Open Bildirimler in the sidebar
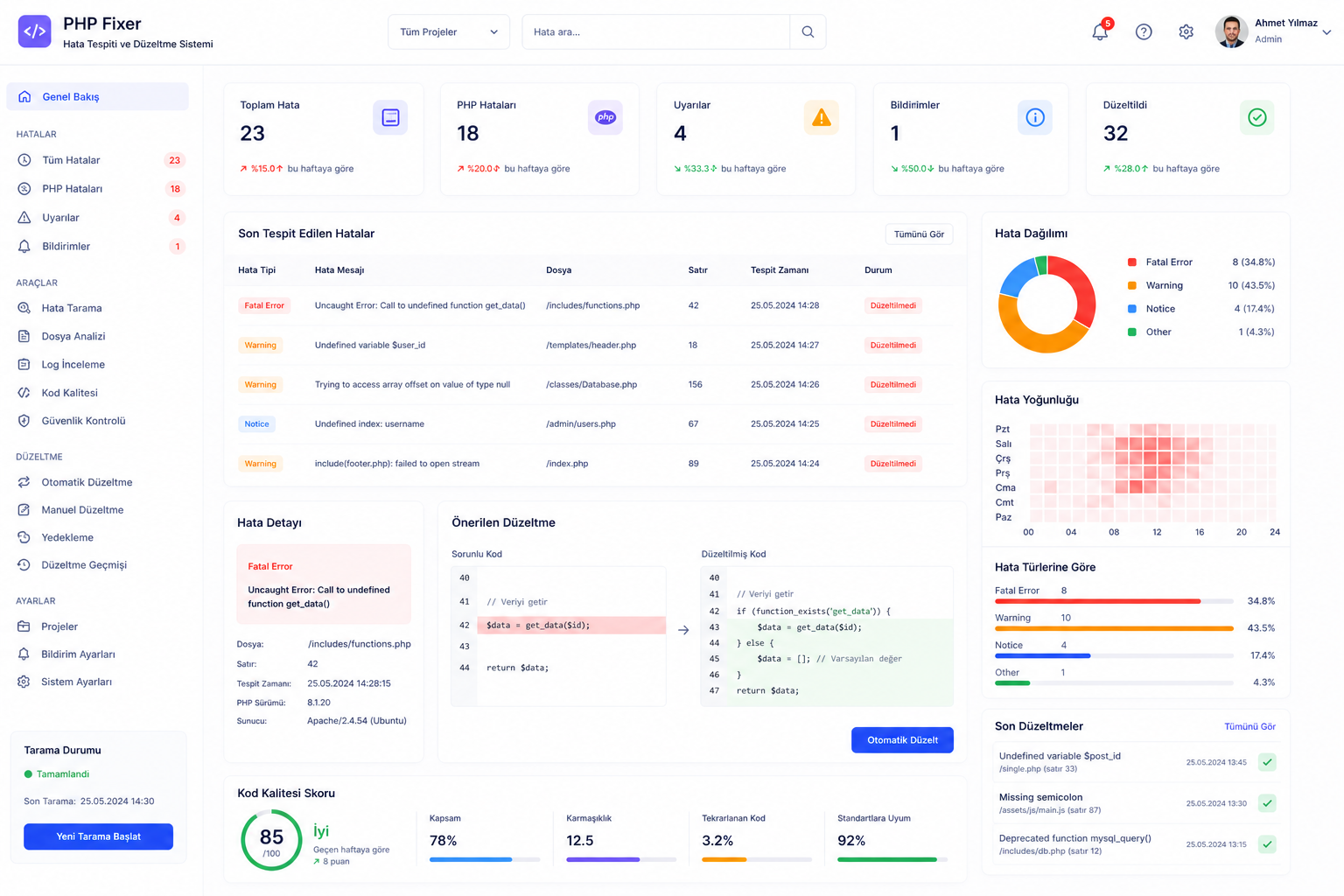The image size is (1344, 896). click(x=98, y=247)
